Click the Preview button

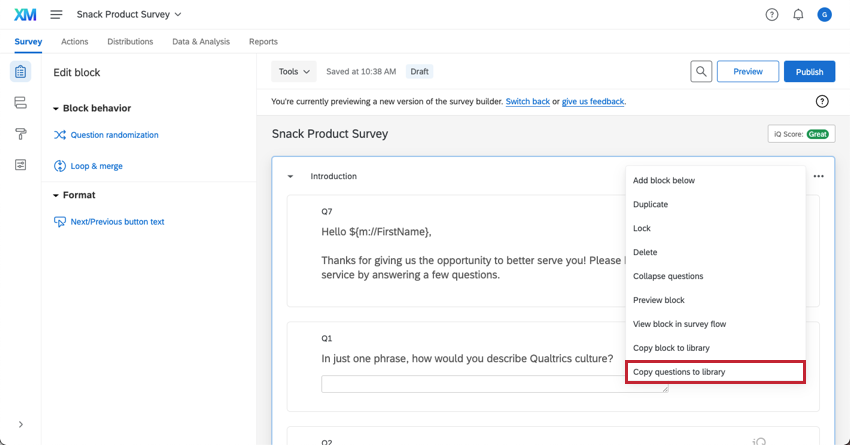[x=748, y=72]
